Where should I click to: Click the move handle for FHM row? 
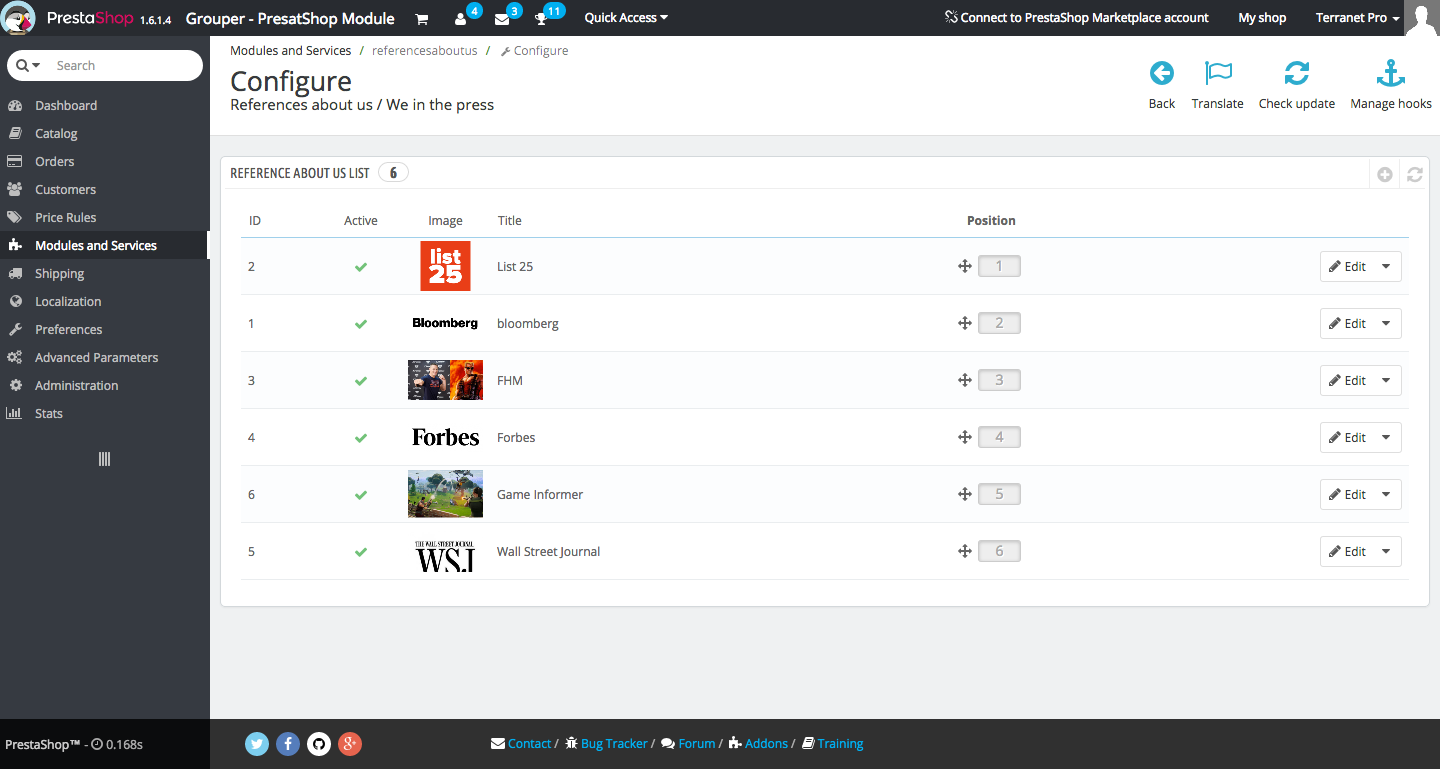coord(965,380)
